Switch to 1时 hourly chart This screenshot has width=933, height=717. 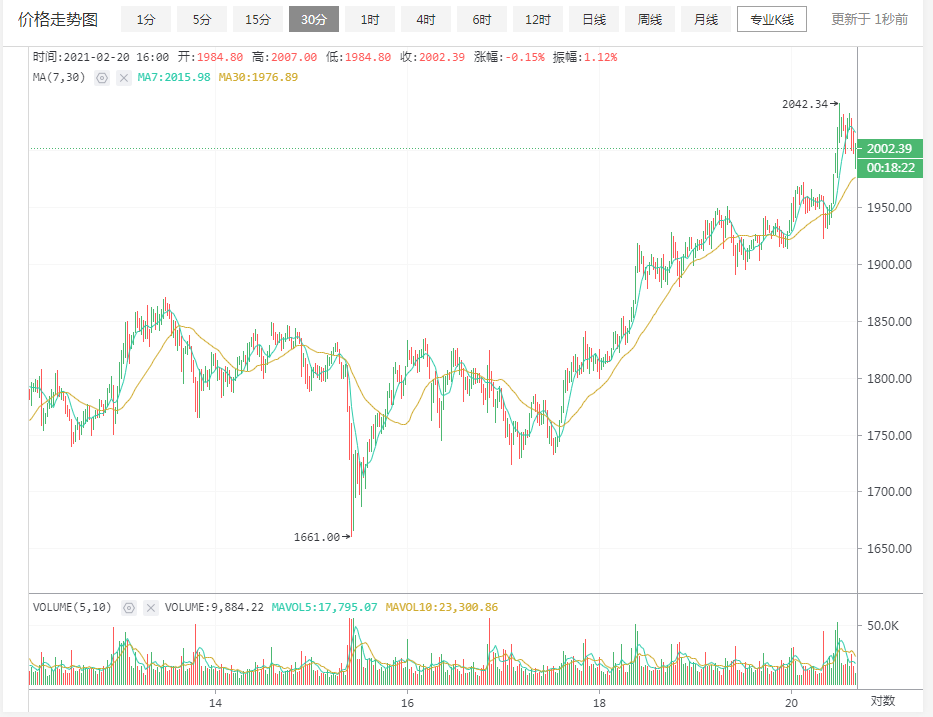(x=370, y=19)
